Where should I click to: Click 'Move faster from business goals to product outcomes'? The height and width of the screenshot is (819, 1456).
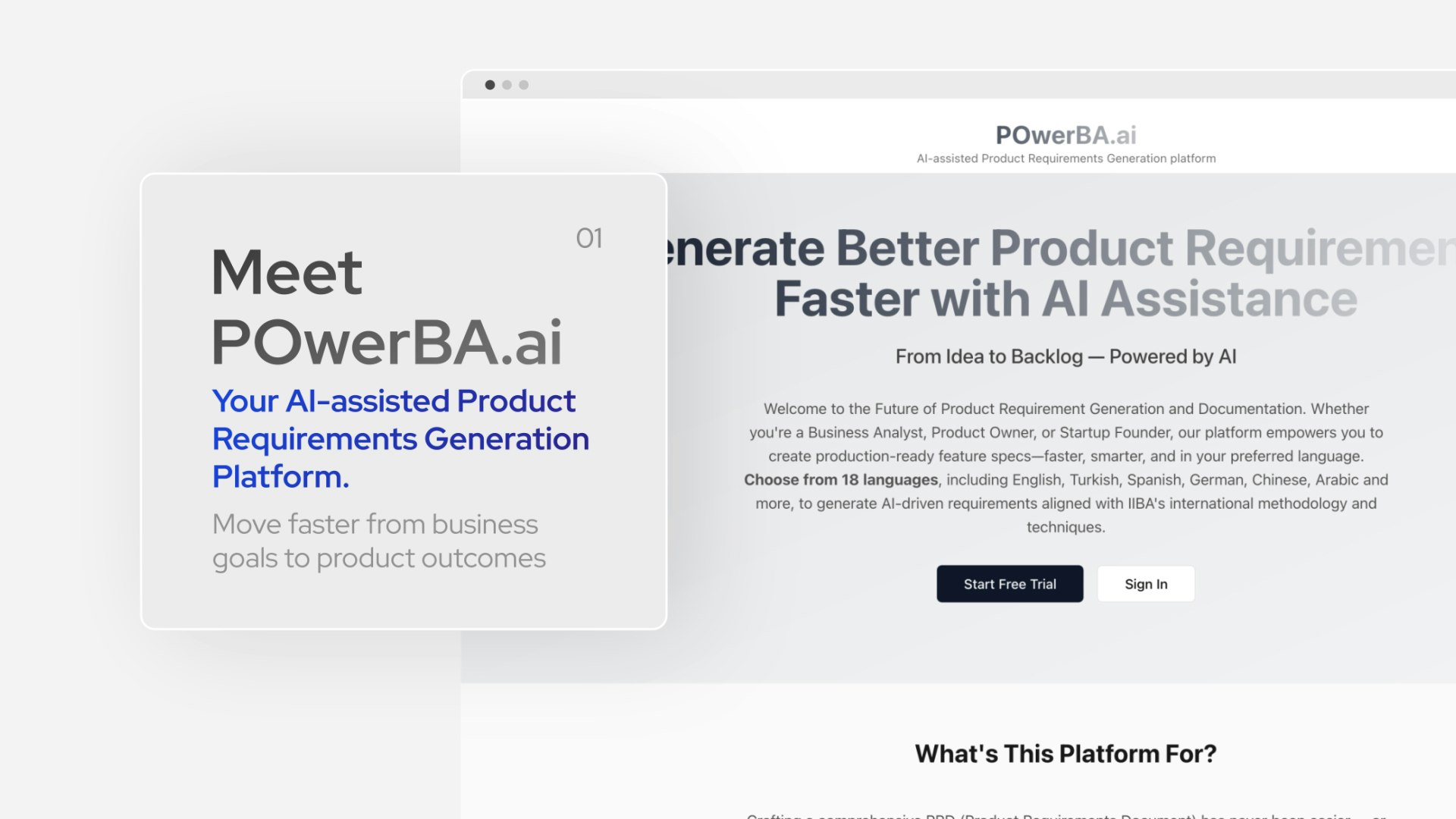[x=378, y=541]
